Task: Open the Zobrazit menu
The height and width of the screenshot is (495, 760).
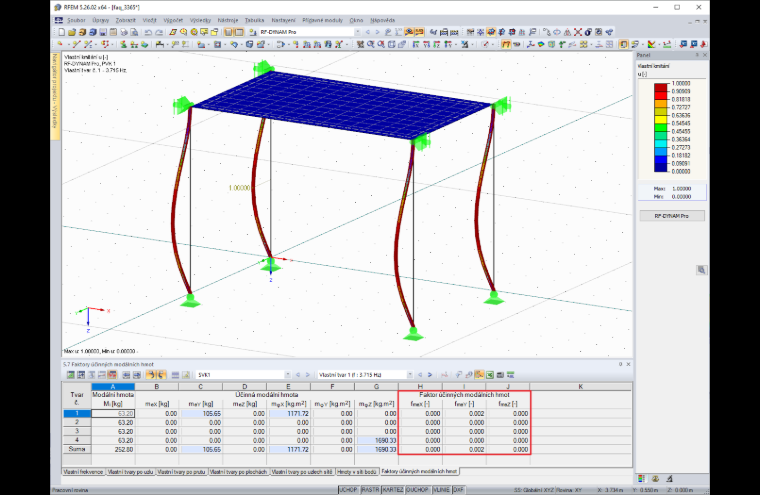Action: (x=126, y=20)
